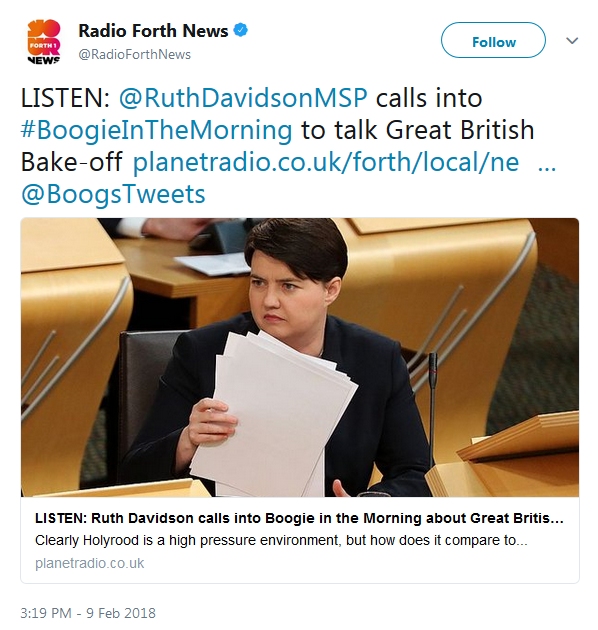Browse the #BoogieInTheMorning hashtag
This screenshot has height=630, width=598.
coord(156,131)
